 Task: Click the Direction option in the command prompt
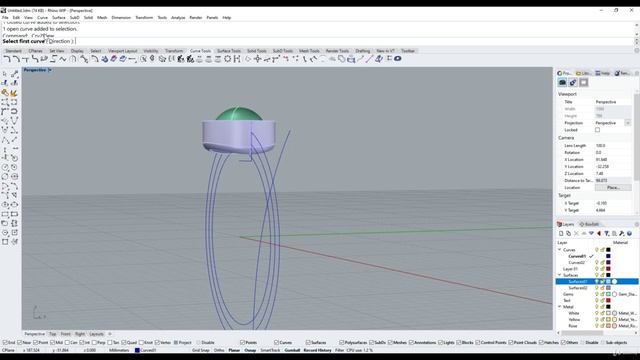60,41
